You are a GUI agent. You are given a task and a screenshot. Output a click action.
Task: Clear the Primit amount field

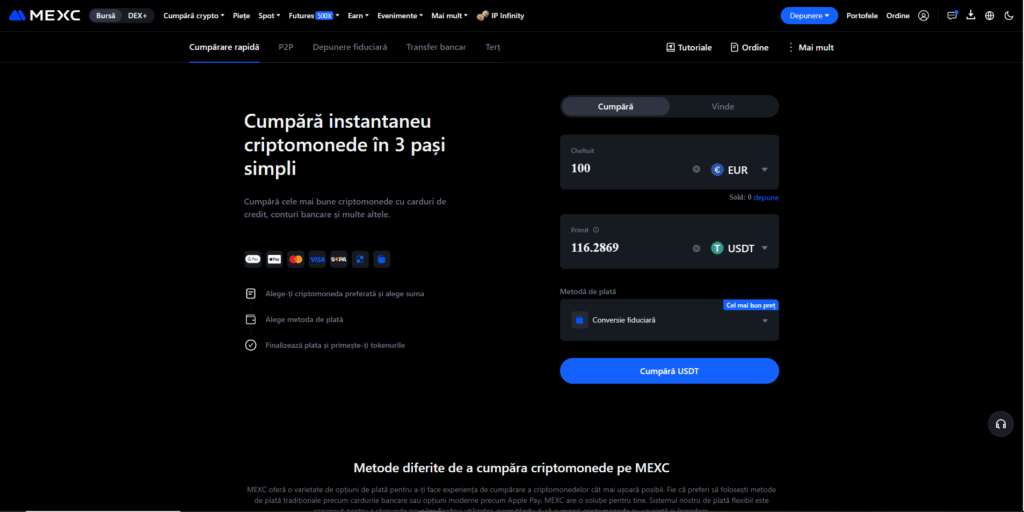coord(696,248)
